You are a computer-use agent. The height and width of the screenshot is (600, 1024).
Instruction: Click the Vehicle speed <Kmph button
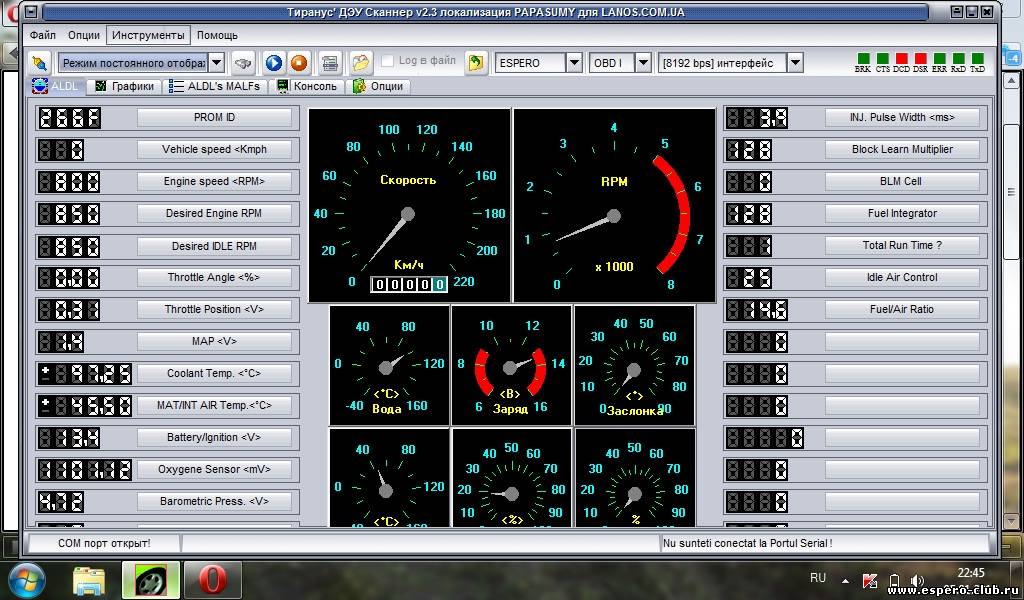214,150
